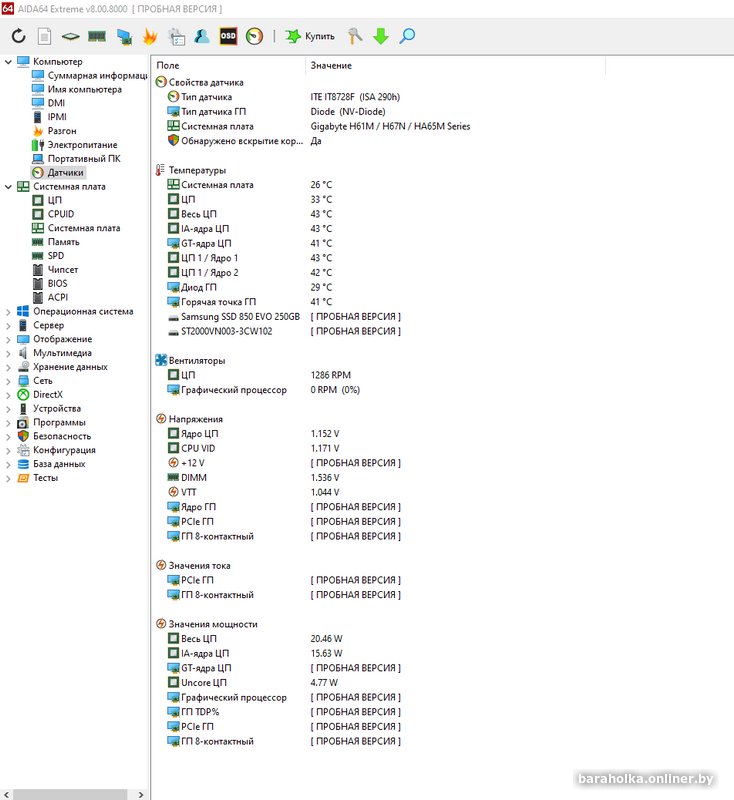Expand the Тесты tree node

[8, 479]
